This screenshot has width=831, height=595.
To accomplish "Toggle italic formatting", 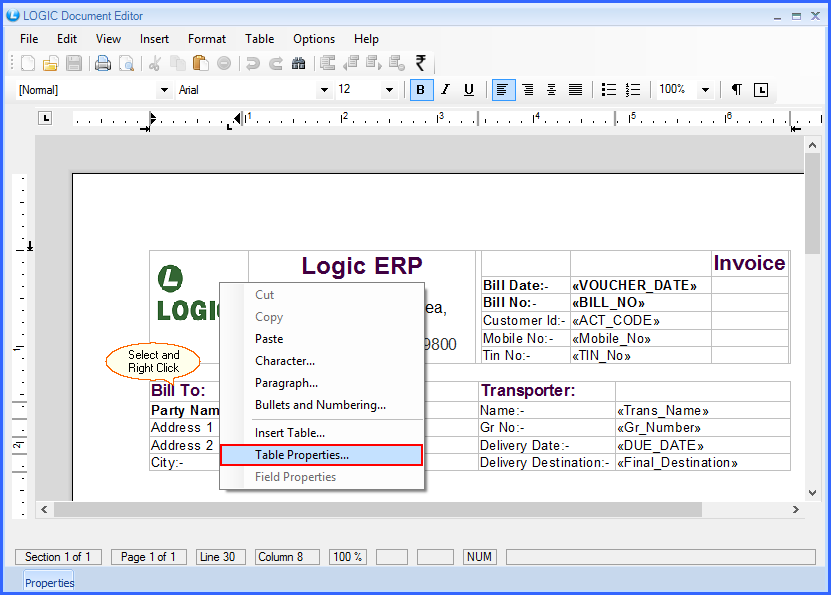I will point(446,90).
